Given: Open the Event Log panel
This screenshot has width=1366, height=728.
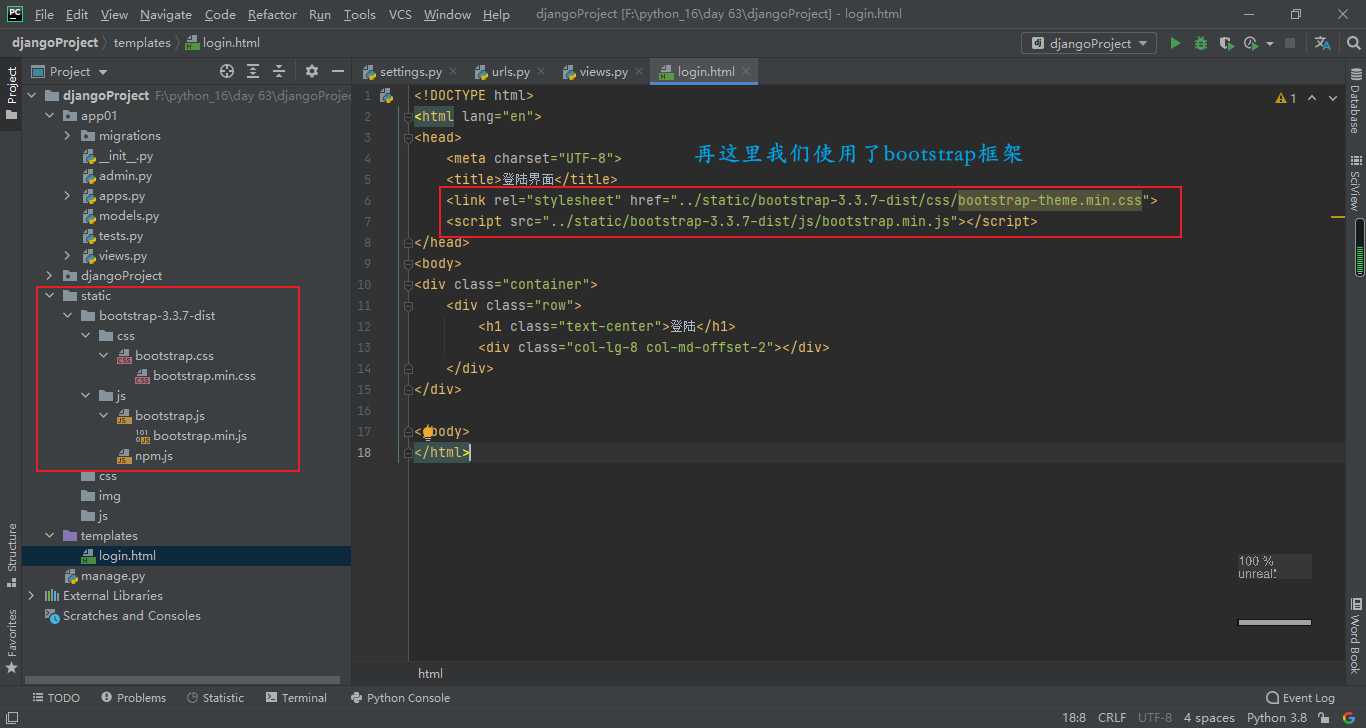Looking at the screenshot, I should pos(1300,698).
